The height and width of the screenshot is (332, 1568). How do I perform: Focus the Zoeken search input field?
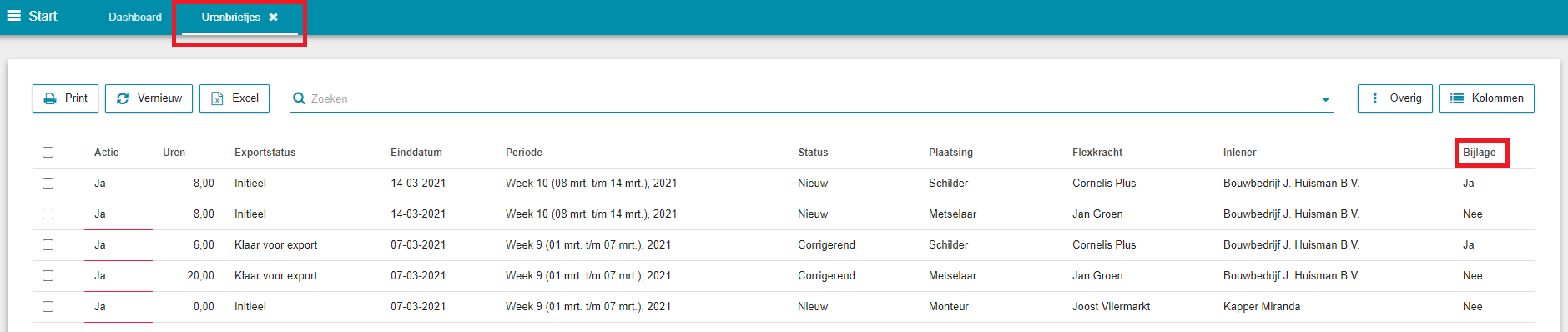pyautogui.click(x=809, y=98)
